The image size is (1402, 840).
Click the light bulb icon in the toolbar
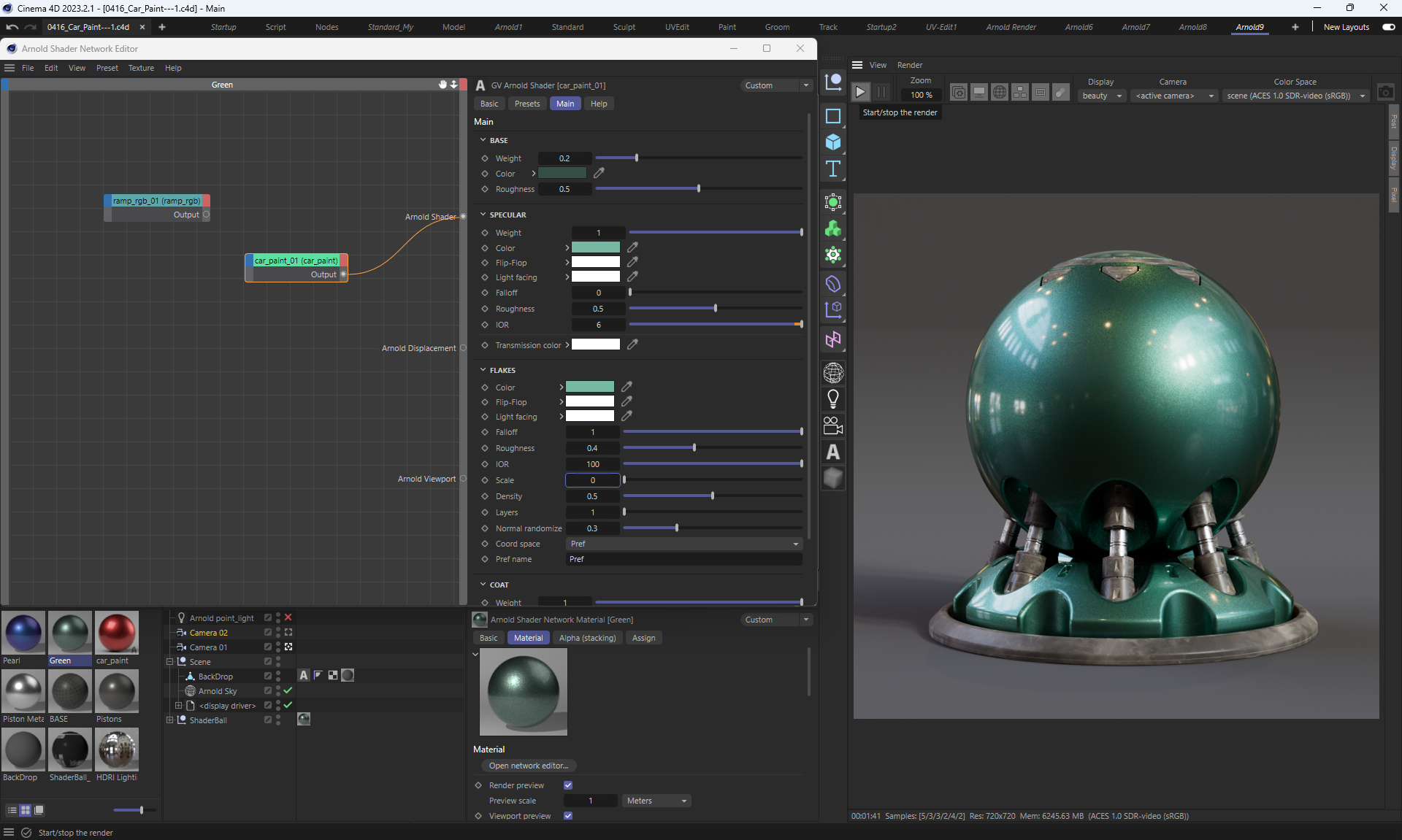832,399
